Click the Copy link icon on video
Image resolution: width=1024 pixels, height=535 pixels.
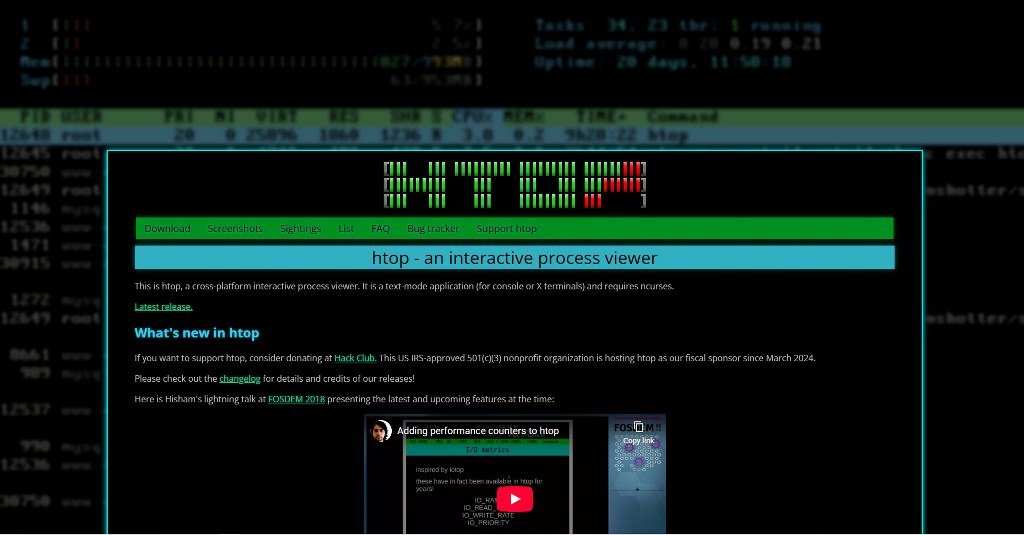click(639, 432)
